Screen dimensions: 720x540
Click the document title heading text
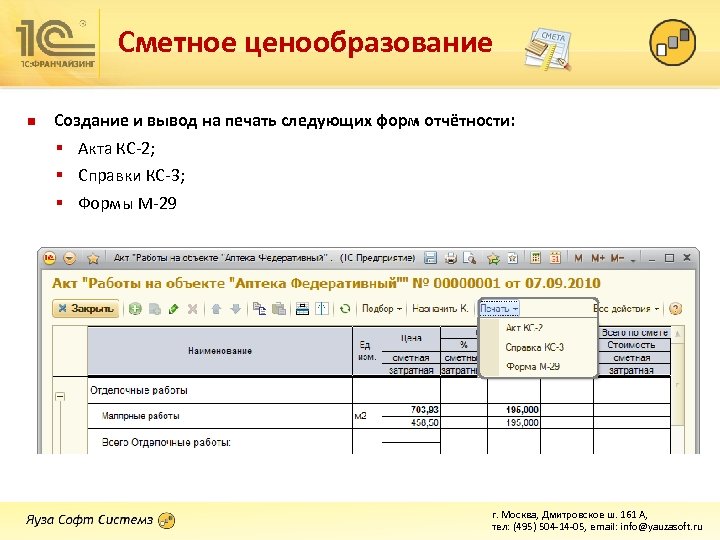326,283
